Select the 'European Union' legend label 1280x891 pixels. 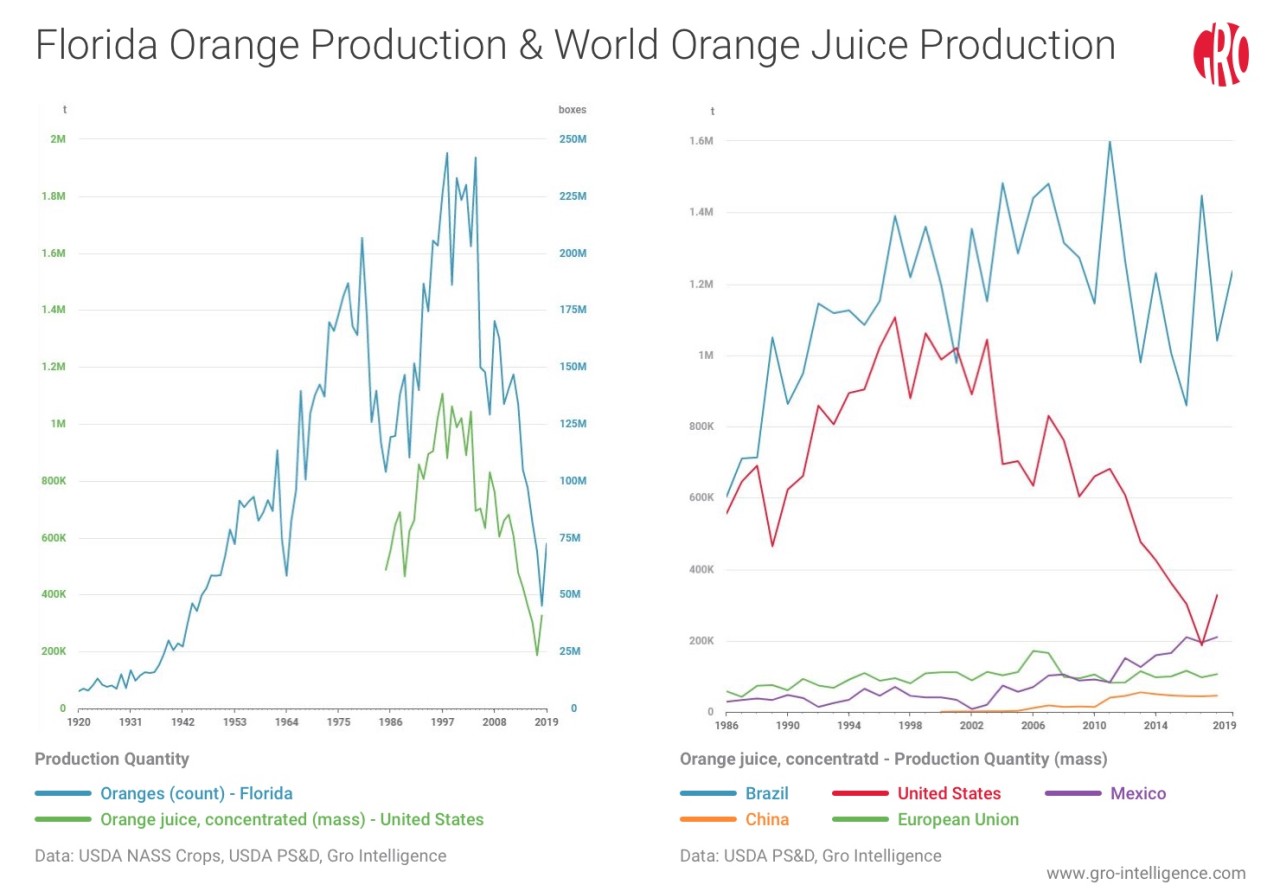(958, 820)
